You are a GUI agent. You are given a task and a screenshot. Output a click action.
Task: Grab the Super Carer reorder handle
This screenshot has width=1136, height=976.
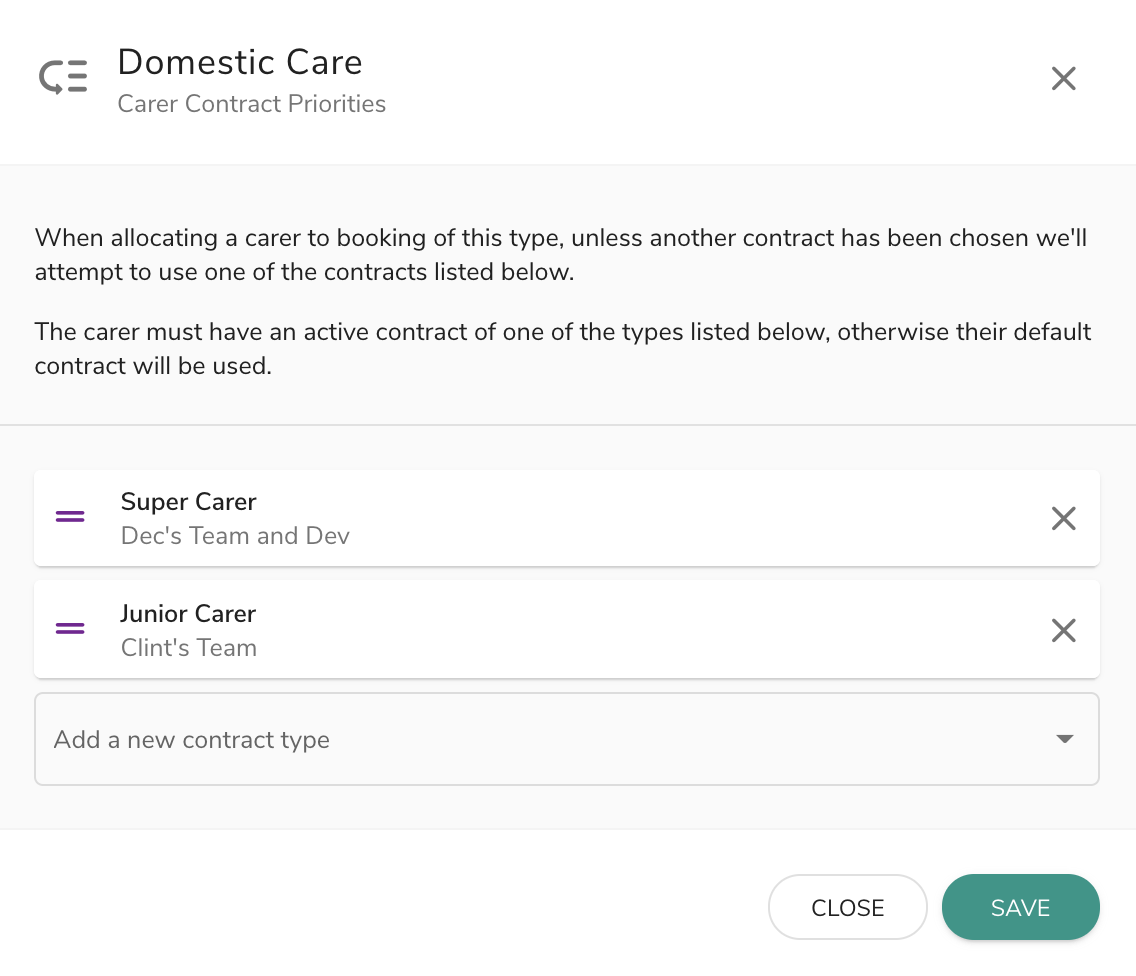(x=70, y=517)
